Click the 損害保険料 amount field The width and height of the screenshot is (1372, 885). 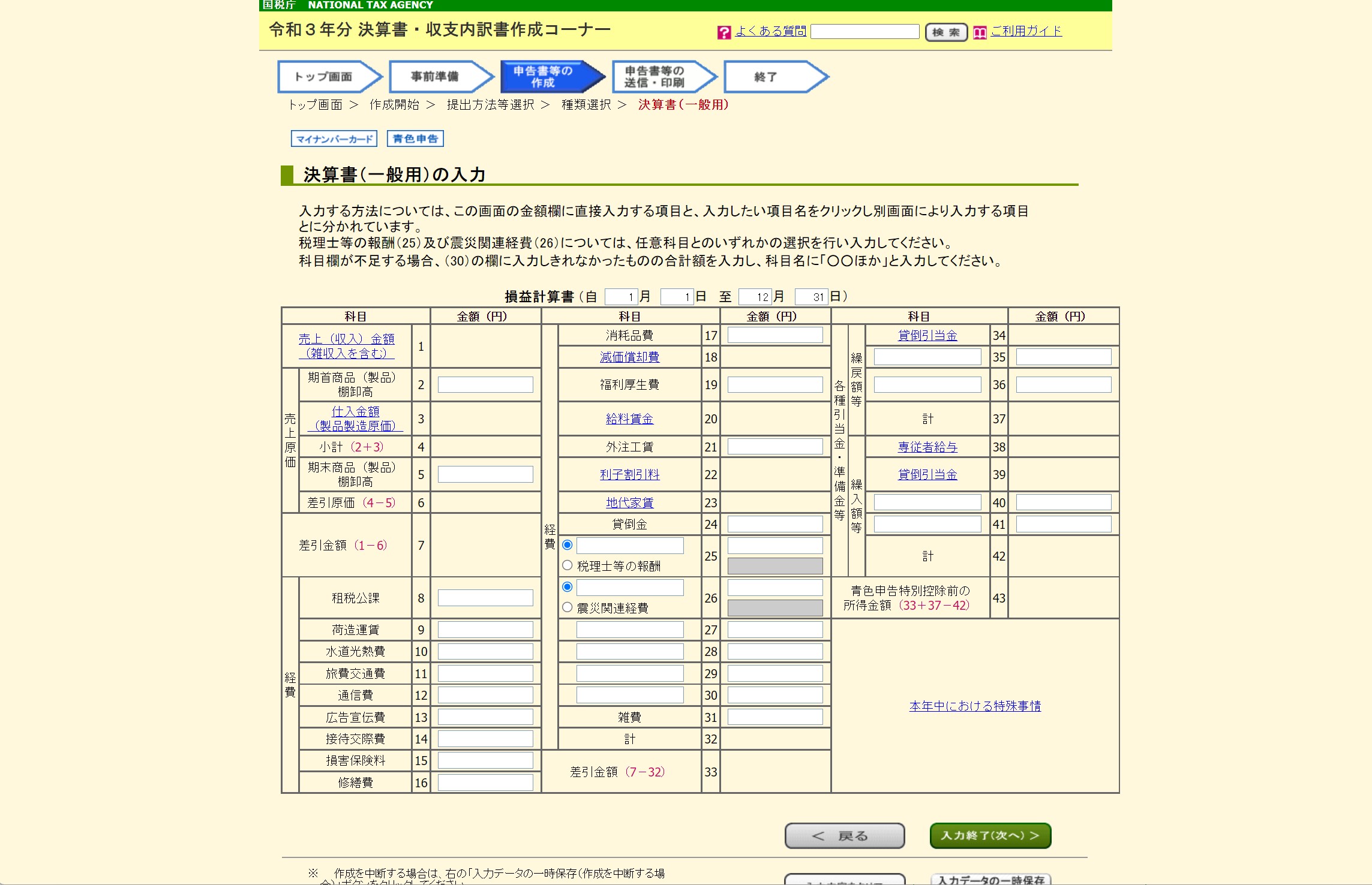tap(486, 760)
